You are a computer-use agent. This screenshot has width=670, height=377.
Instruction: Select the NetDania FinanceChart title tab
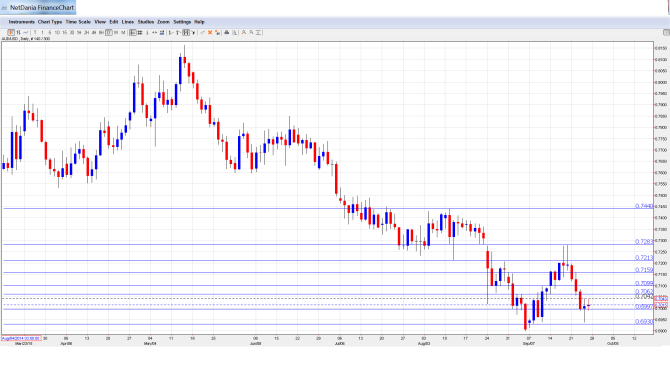point(38,7)
